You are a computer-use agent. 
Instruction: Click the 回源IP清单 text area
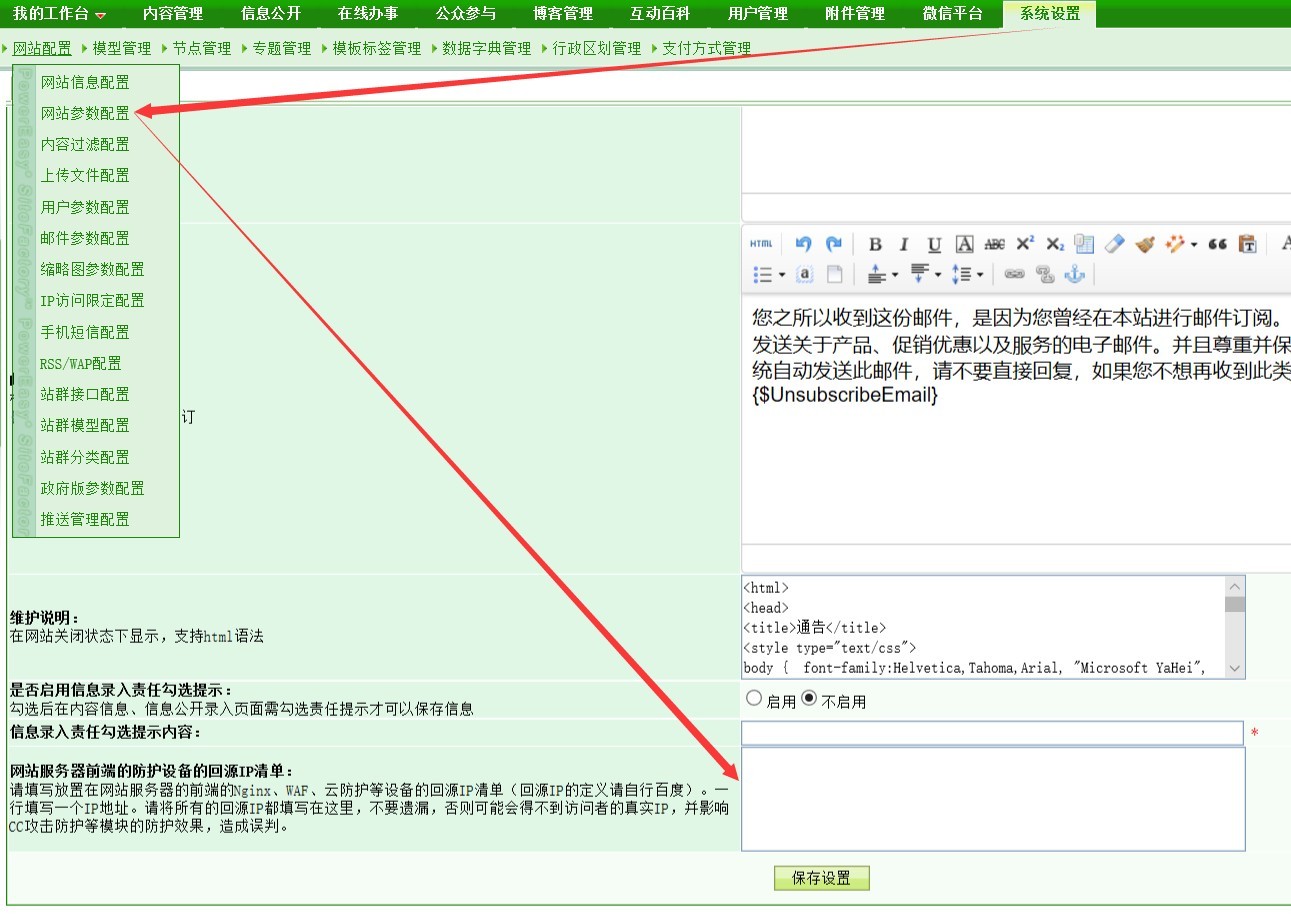[992, 799]
